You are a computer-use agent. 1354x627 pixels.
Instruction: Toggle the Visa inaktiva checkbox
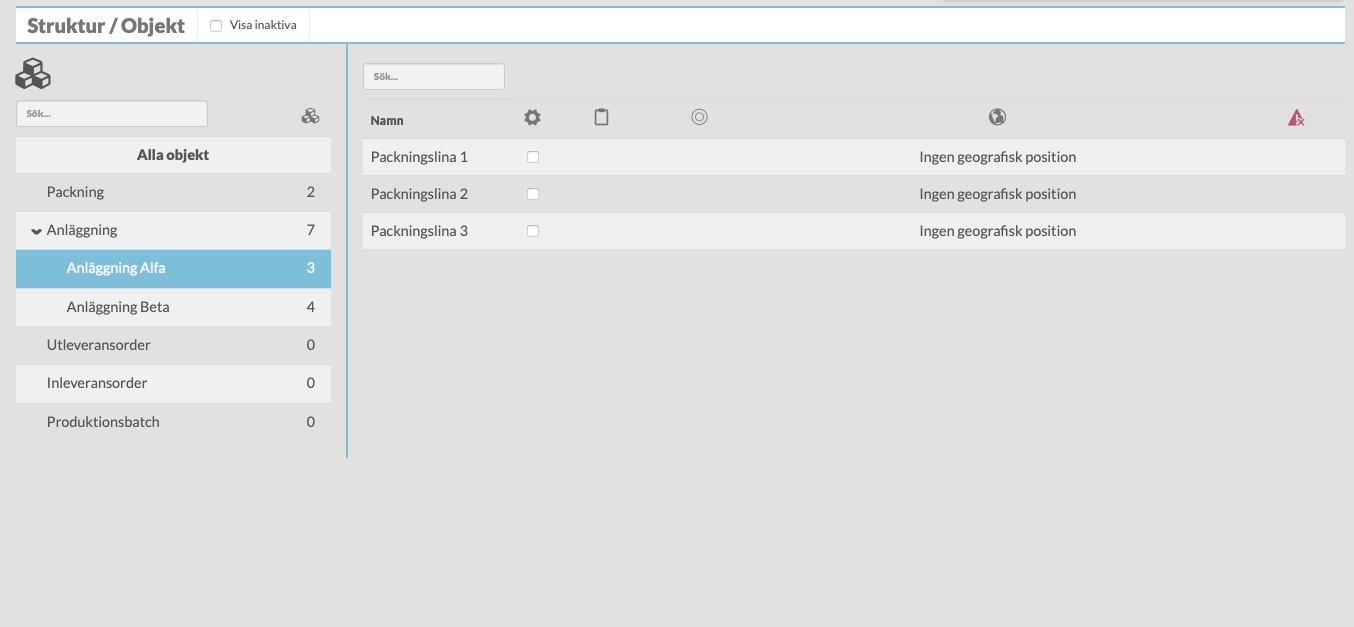(x=216, y=26)
